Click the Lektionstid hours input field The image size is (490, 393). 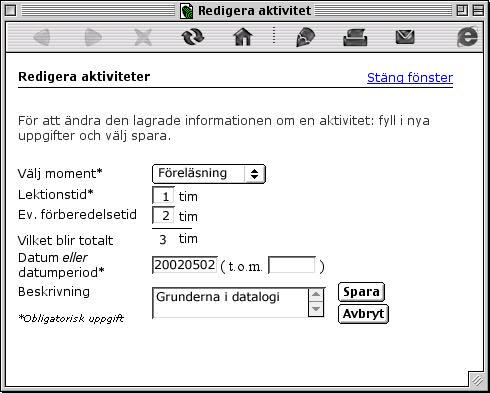pos(163,195)
